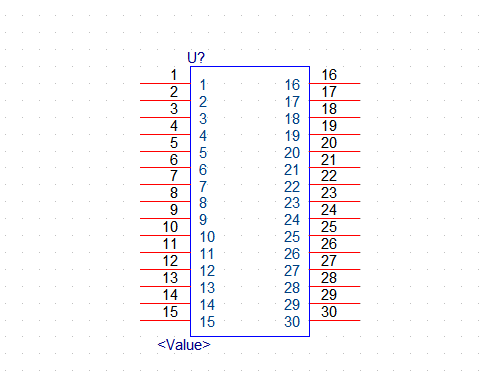
Task: Click pin name 8 inside the body
Action: coord(203,203)
